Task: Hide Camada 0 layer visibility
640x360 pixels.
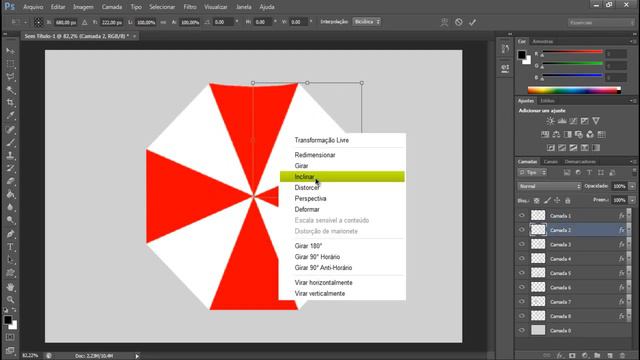Action: click(522, 330)
